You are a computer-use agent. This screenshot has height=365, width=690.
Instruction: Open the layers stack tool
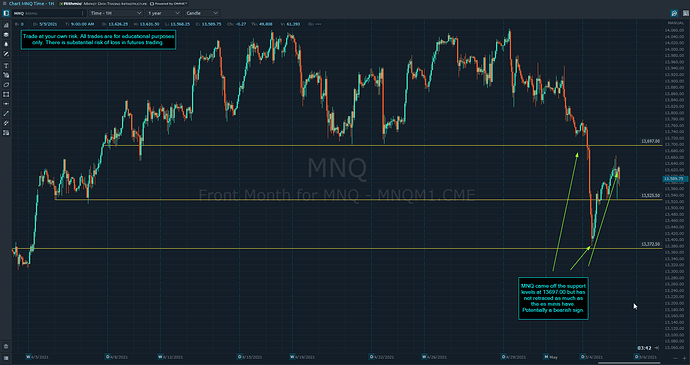6,35
